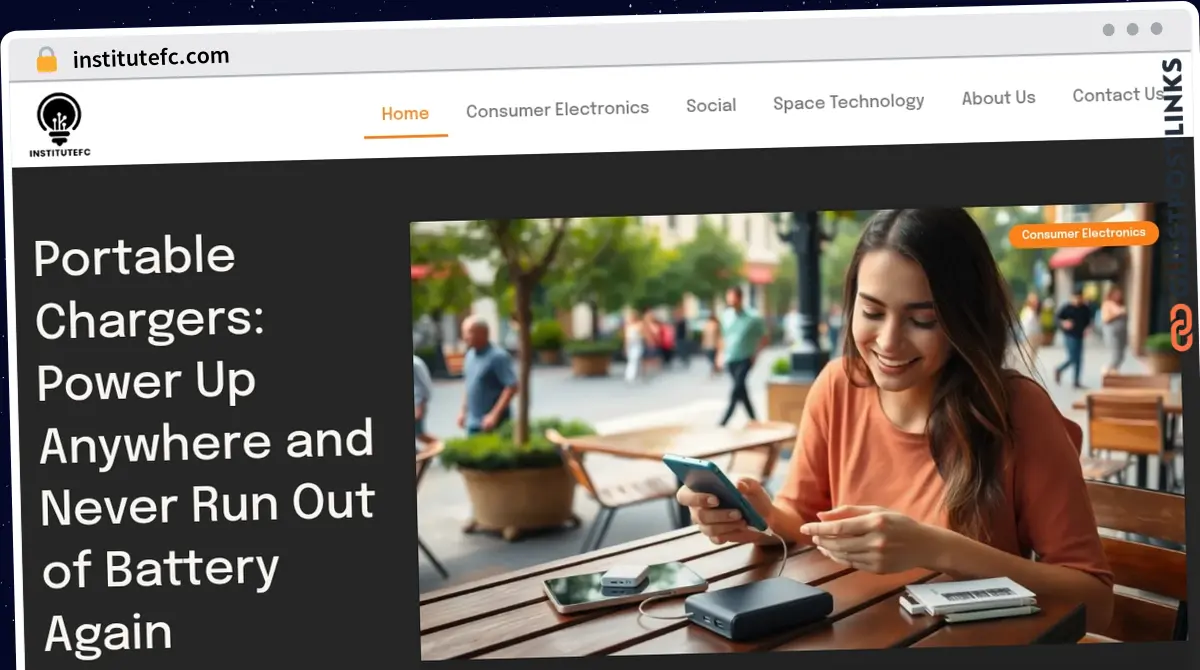Navigate to Space Technology section
The image size is (1200, 670).
point(848,102)
